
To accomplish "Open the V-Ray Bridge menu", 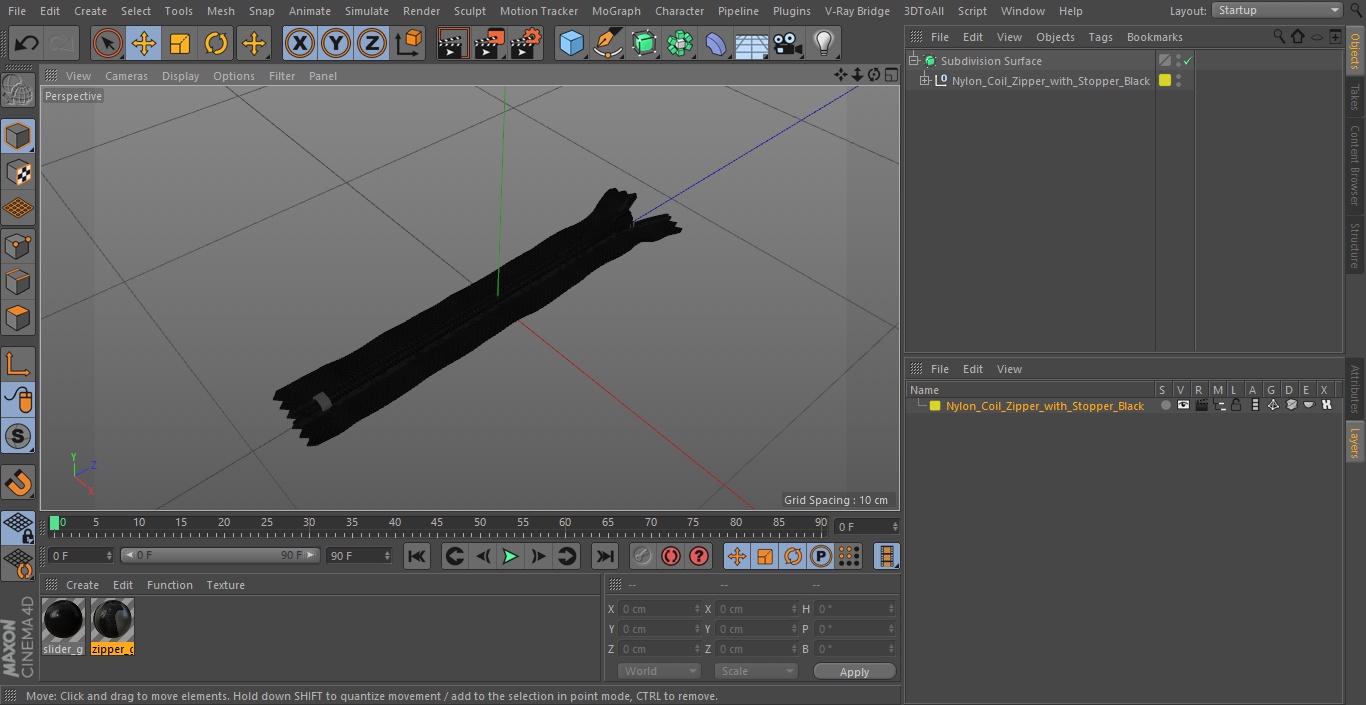I will [857, 10].
